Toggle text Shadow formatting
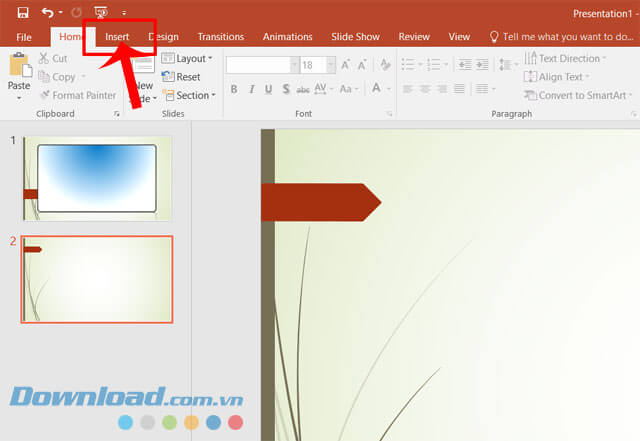 (x=286, y=89)
